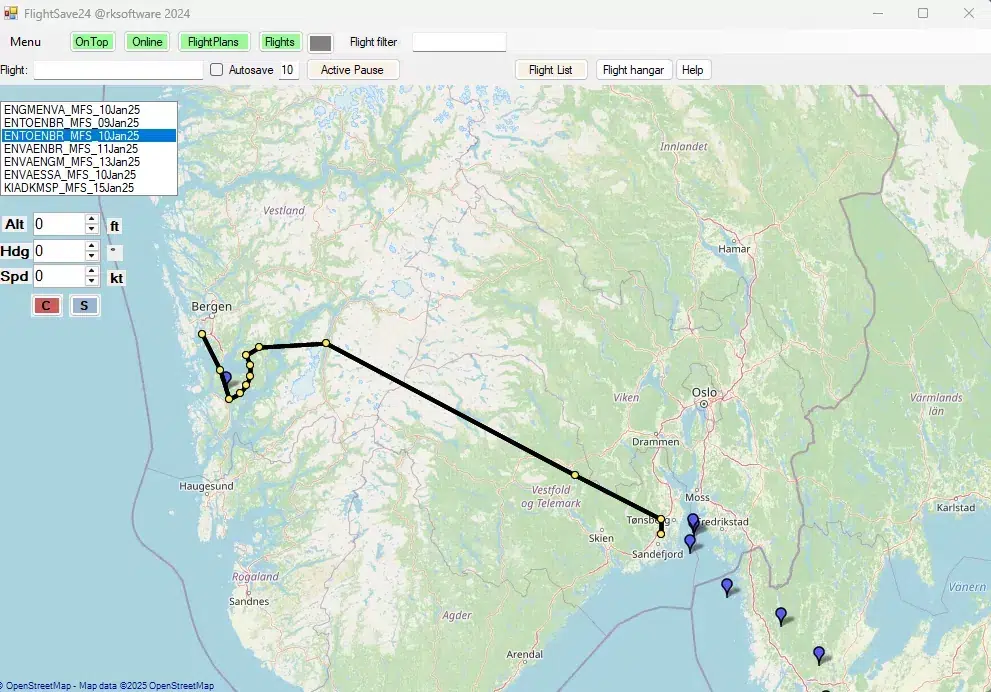Click the route's northernmost waypoint below Bergen label
The image size is (991, 692).
(202, 334)
